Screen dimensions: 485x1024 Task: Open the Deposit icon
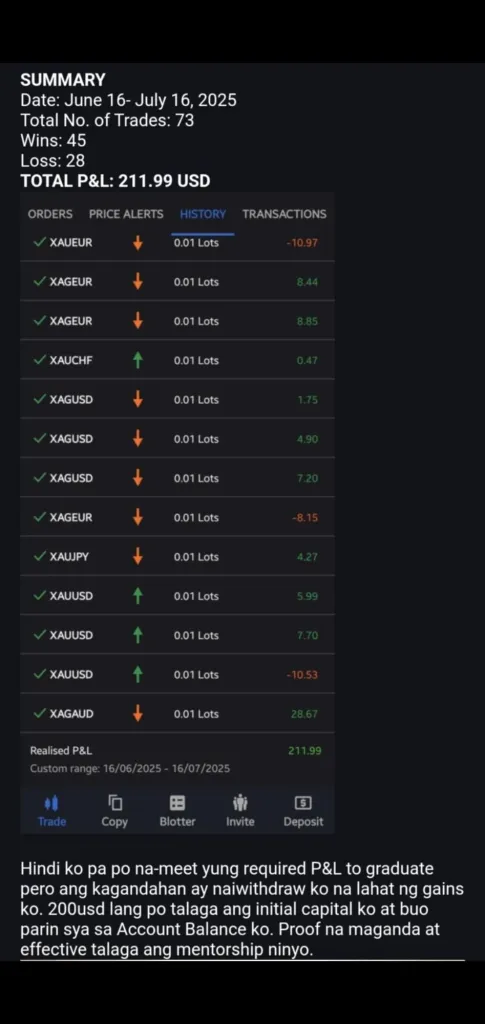click(x=304, y=803)
